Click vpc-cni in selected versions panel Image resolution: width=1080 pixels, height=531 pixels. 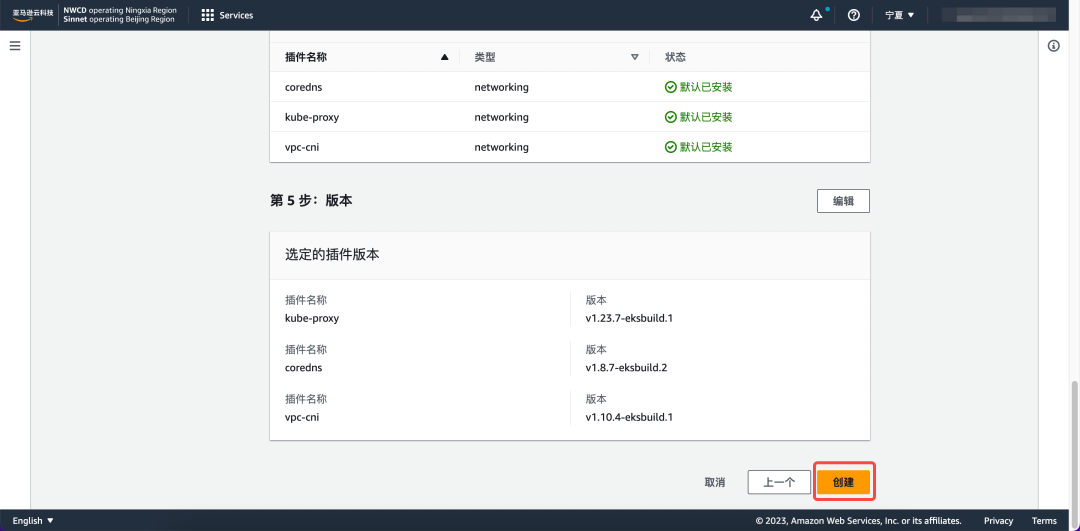point(302,417)
